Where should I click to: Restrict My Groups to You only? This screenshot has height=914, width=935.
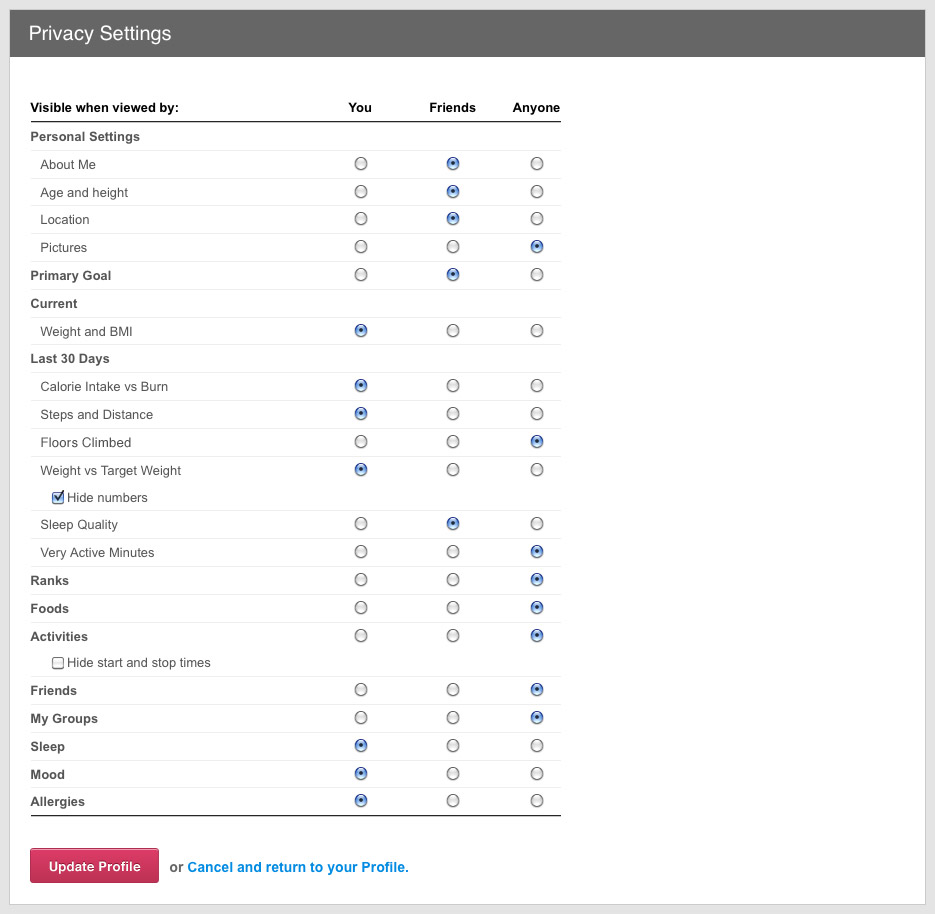tap(361, 718)
